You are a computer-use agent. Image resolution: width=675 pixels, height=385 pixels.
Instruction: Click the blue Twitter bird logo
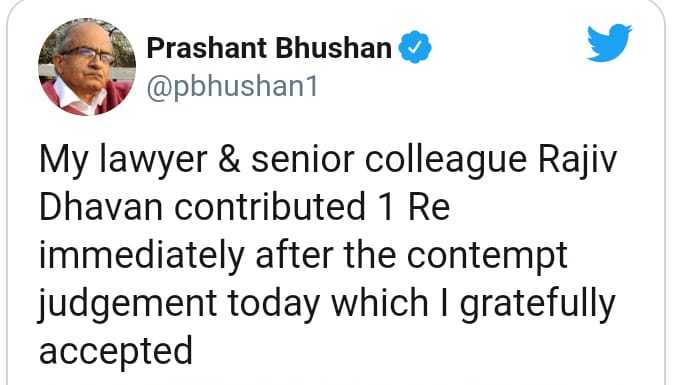coord(610,43)
